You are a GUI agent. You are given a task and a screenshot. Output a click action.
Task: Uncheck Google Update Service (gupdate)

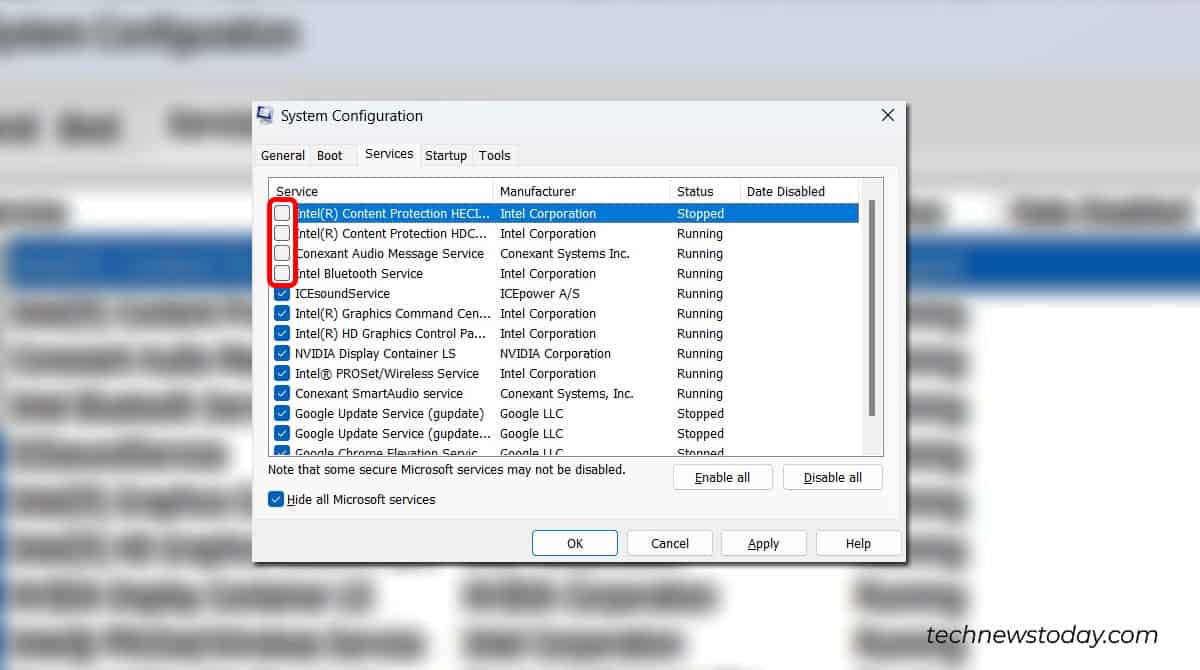click(281, 413)
